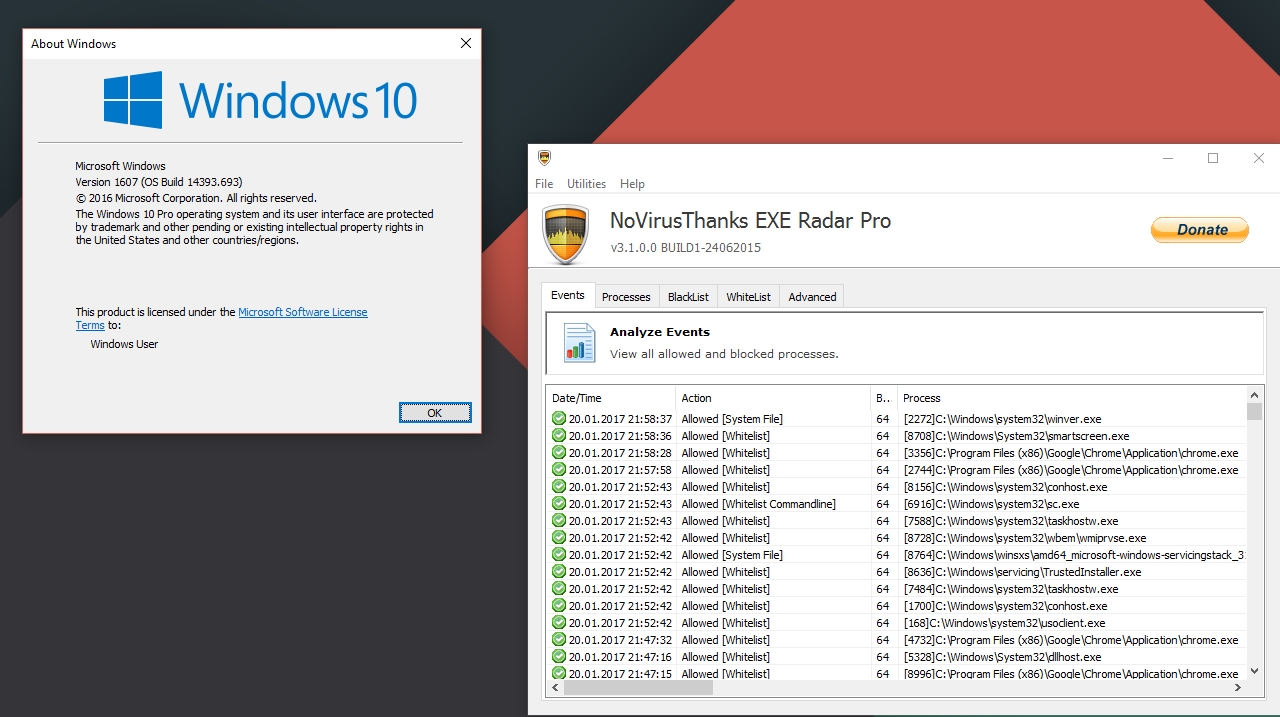Switch to the Processes tab
Screen dimensions: 1280x717
pyautogui.click(x=627, y=297)
